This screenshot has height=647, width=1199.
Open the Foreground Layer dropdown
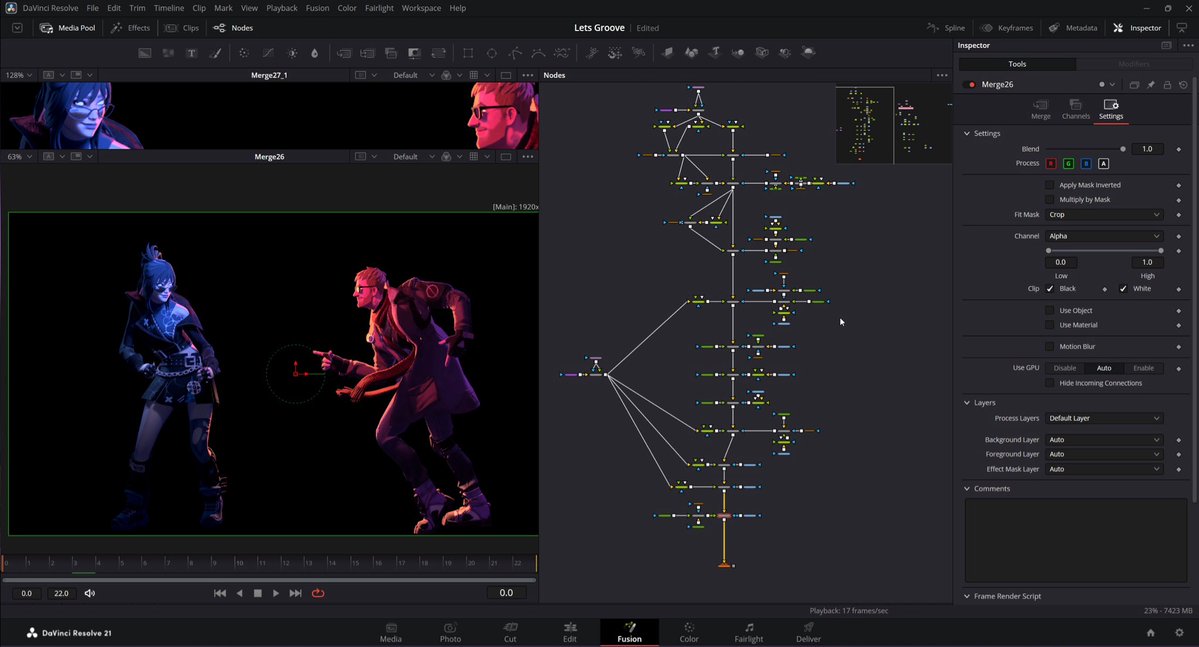coord(1103,454)
